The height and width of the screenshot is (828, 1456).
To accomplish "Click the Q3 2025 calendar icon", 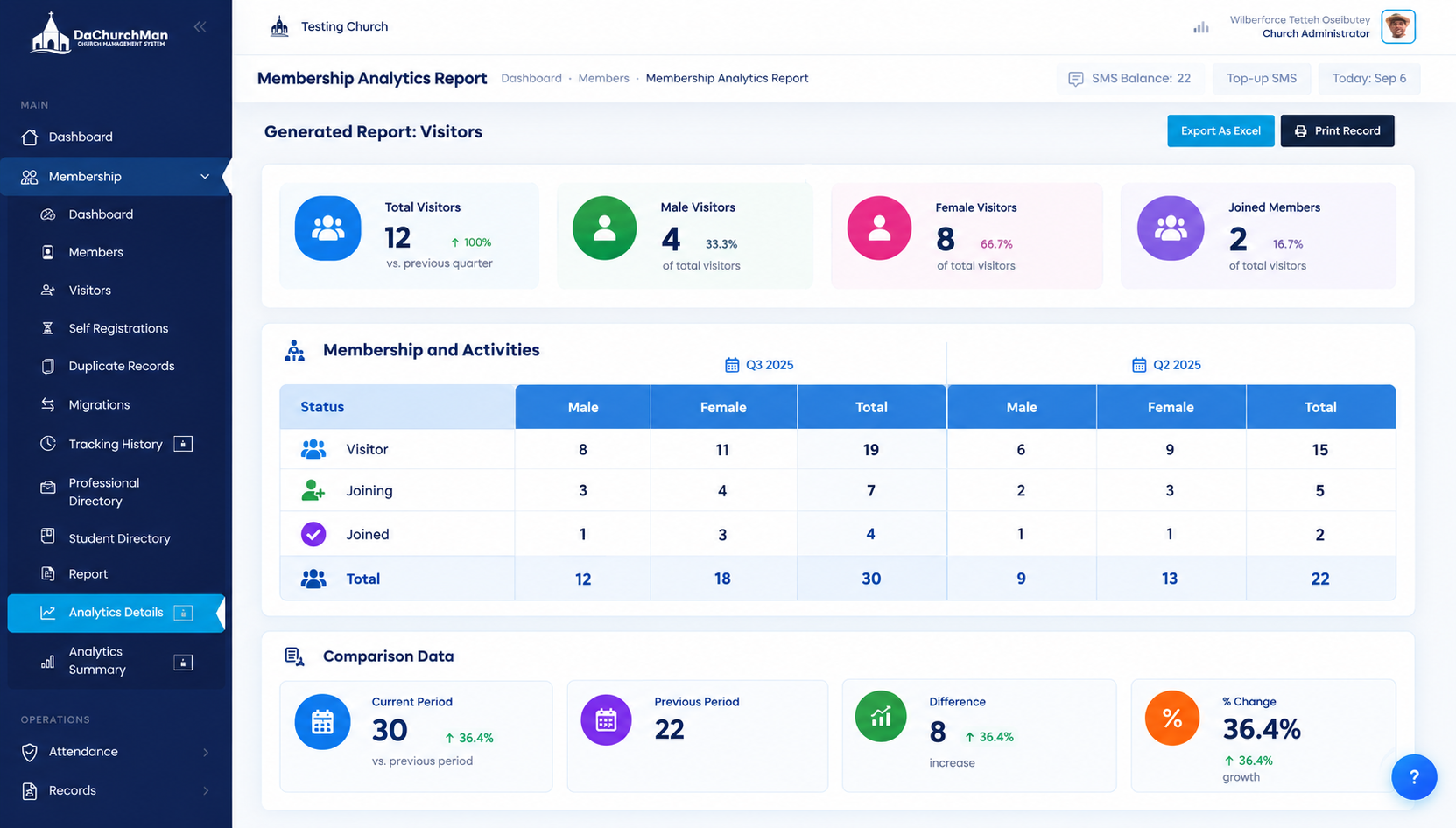I will pyautogui.click(x=732, y=365).
